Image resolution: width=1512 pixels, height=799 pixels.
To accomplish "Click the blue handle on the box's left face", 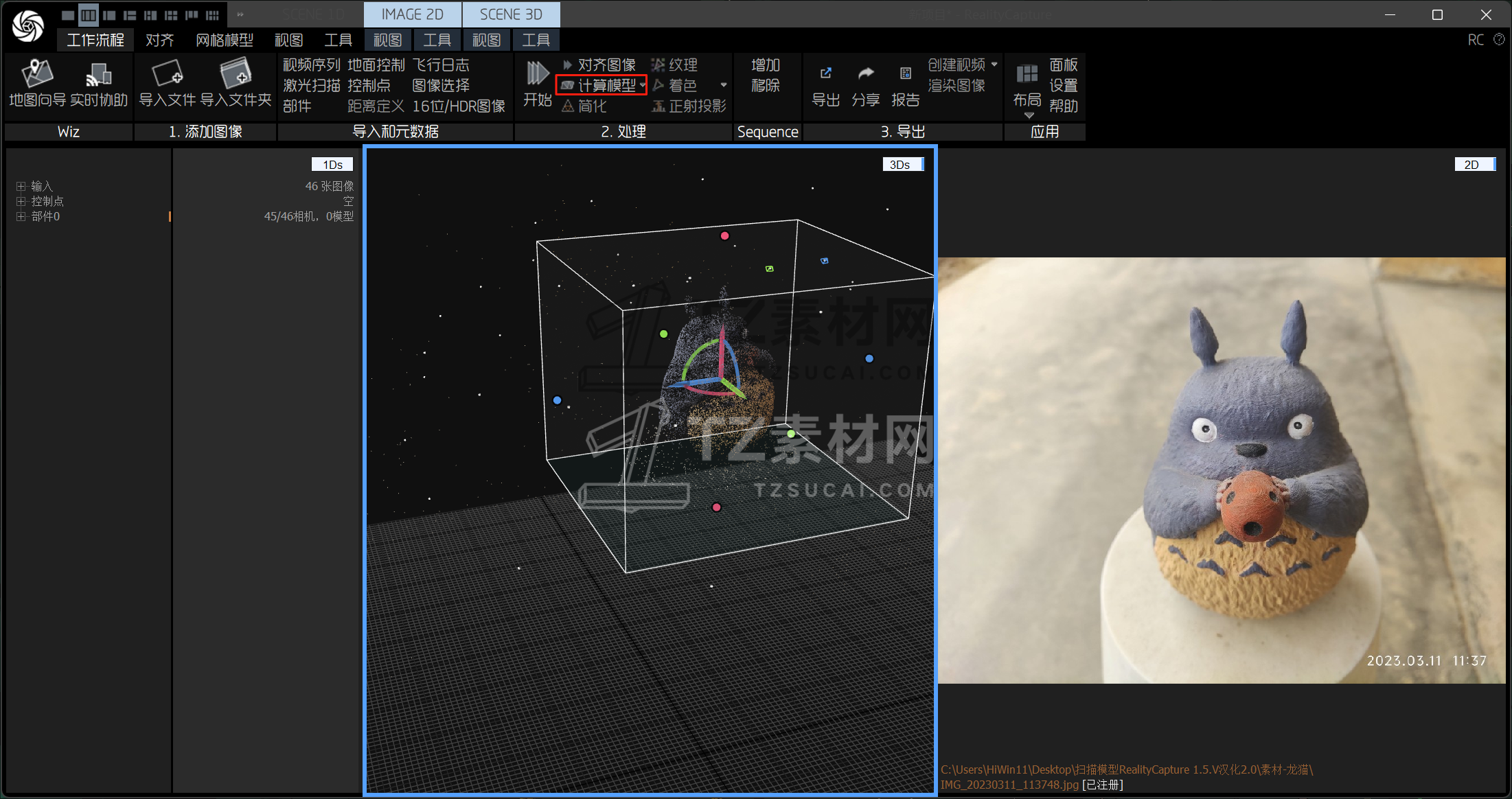I will click(x=557, y=400).
